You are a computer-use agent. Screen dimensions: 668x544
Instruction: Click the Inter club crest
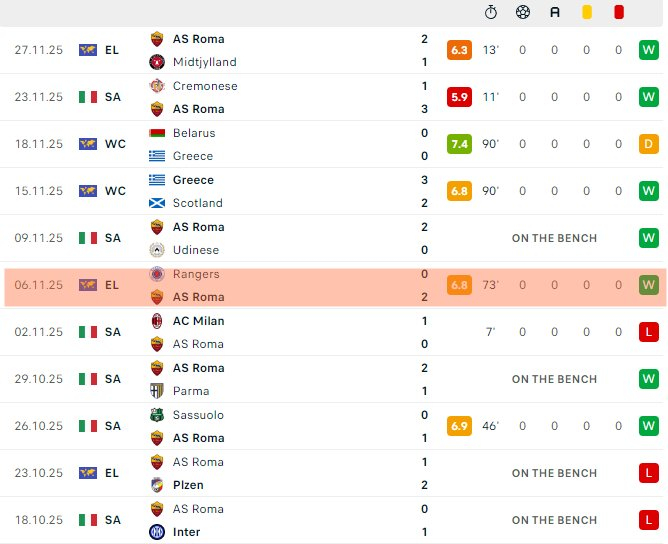(157, 532)
